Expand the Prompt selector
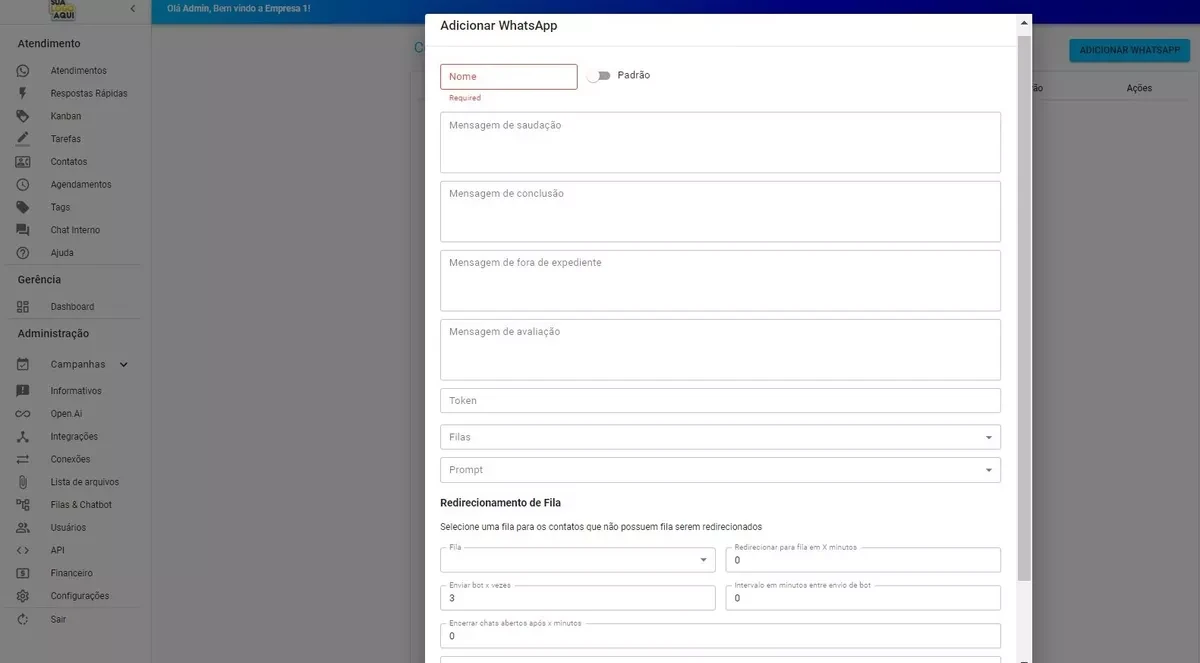The width and height of the screenshot is (1200, 663). [720, 469]
